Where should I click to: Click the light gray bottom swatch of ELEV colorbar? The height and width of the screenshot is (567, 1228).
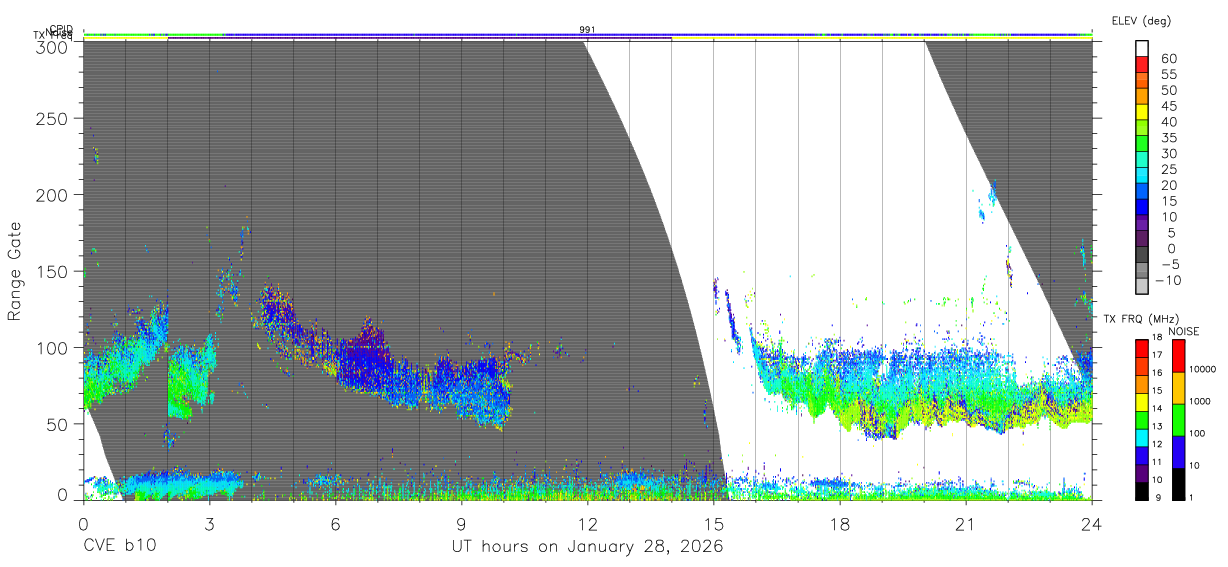click(x=1142, y=287)
